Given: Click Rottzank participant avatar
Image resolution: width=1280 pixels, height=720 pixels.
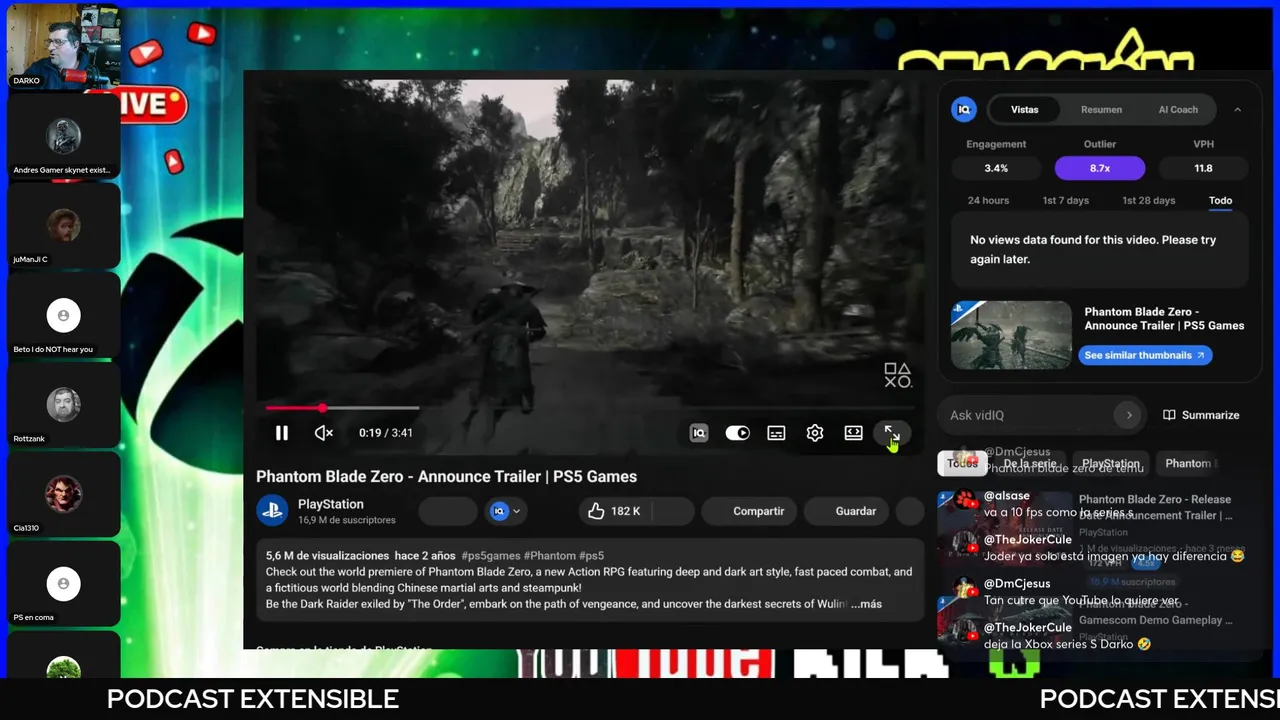Looking at the screenshot, I should coord(63,405).
